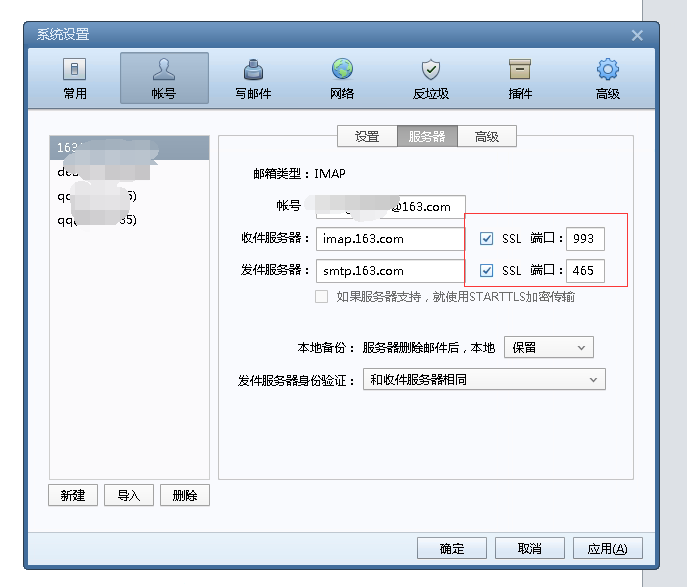Click the port 993 input field
Viewport: 687px width, 587px height.
pyautogui.click(x=585, y=239)
